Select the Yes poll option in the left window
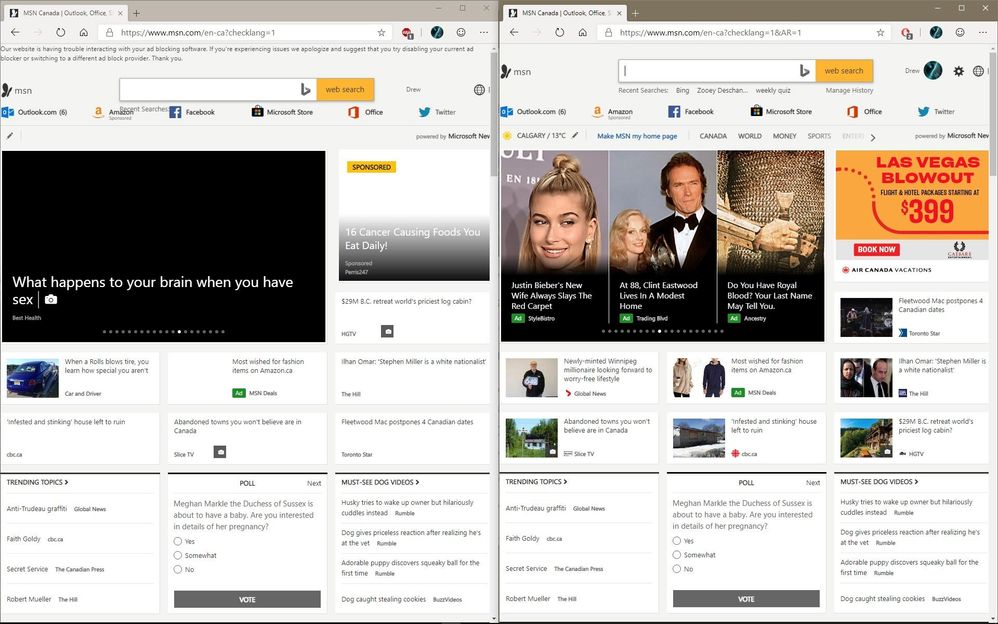 (178, 541)
